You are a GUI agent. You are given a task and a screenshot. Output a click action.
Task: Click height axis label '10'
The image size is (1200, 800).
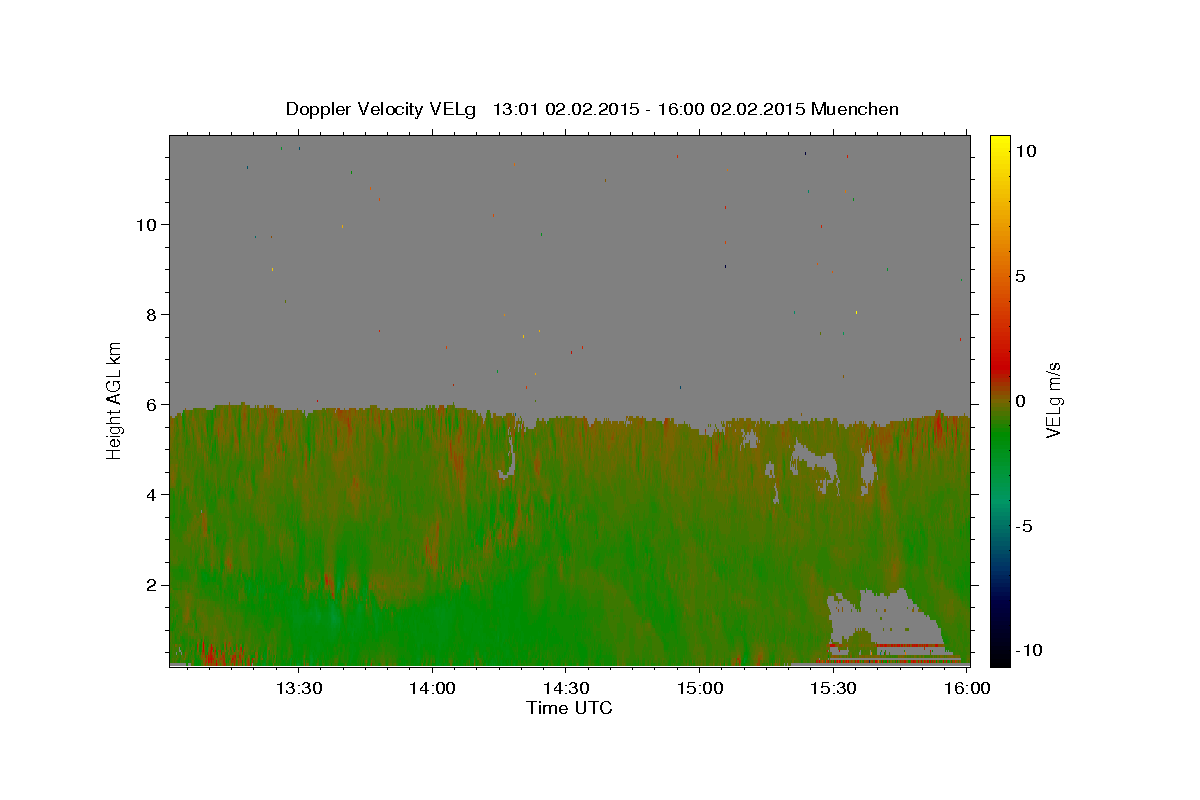coord(145,225)
